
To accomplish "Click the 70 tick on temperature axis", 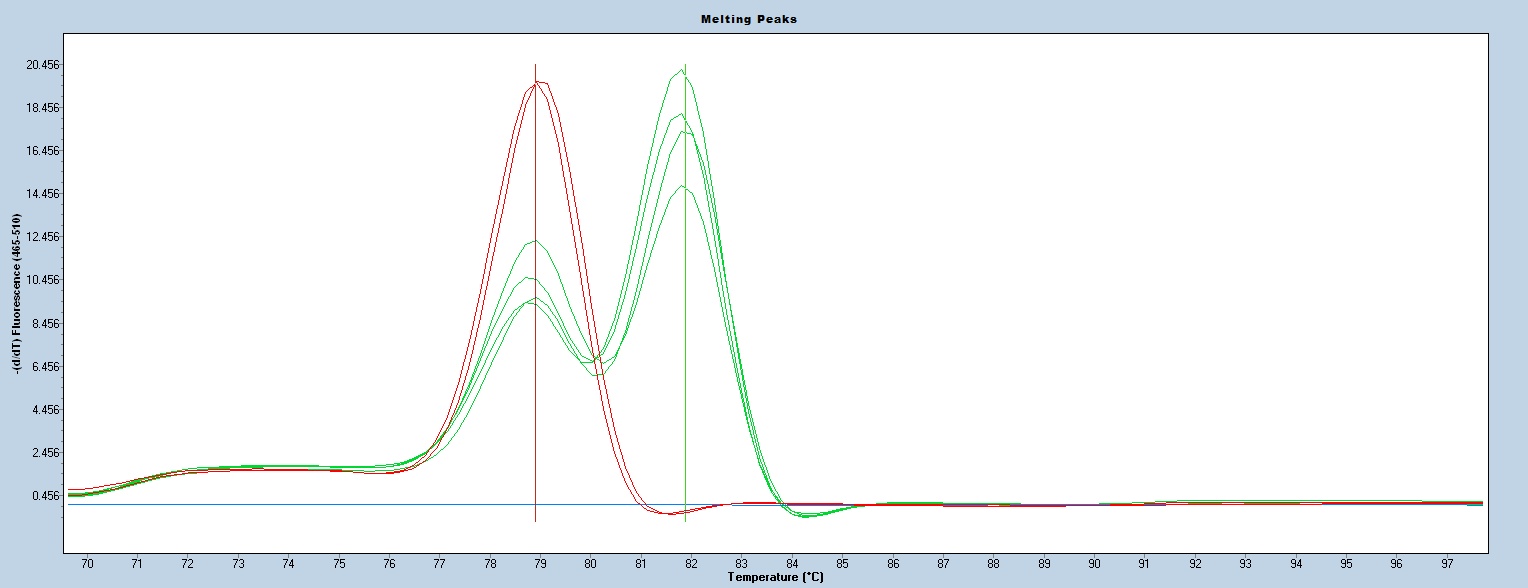I will [x=87, y=564].
